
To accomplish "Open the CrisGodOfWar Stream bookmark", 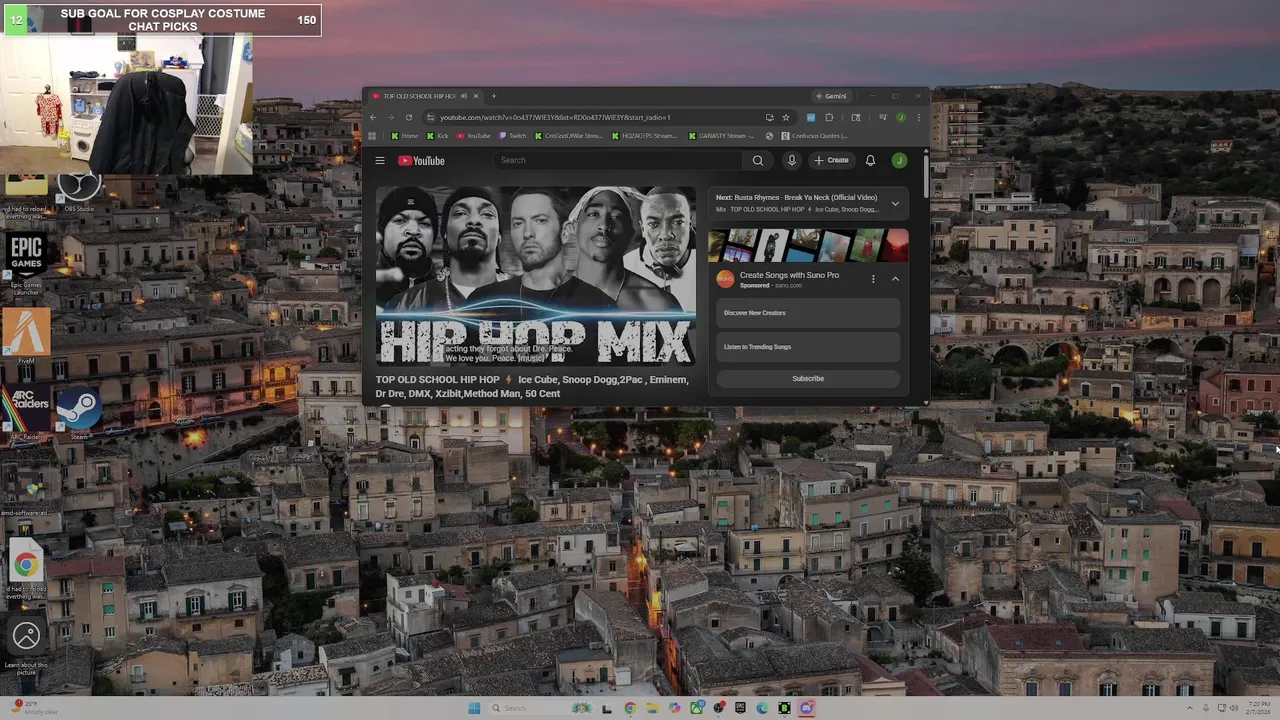I will (x=568, y=136).
